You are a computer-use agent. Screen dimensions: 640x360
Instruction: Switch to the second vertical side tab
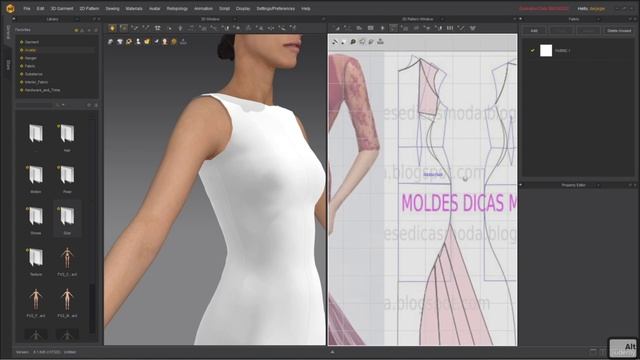[8, 65]
